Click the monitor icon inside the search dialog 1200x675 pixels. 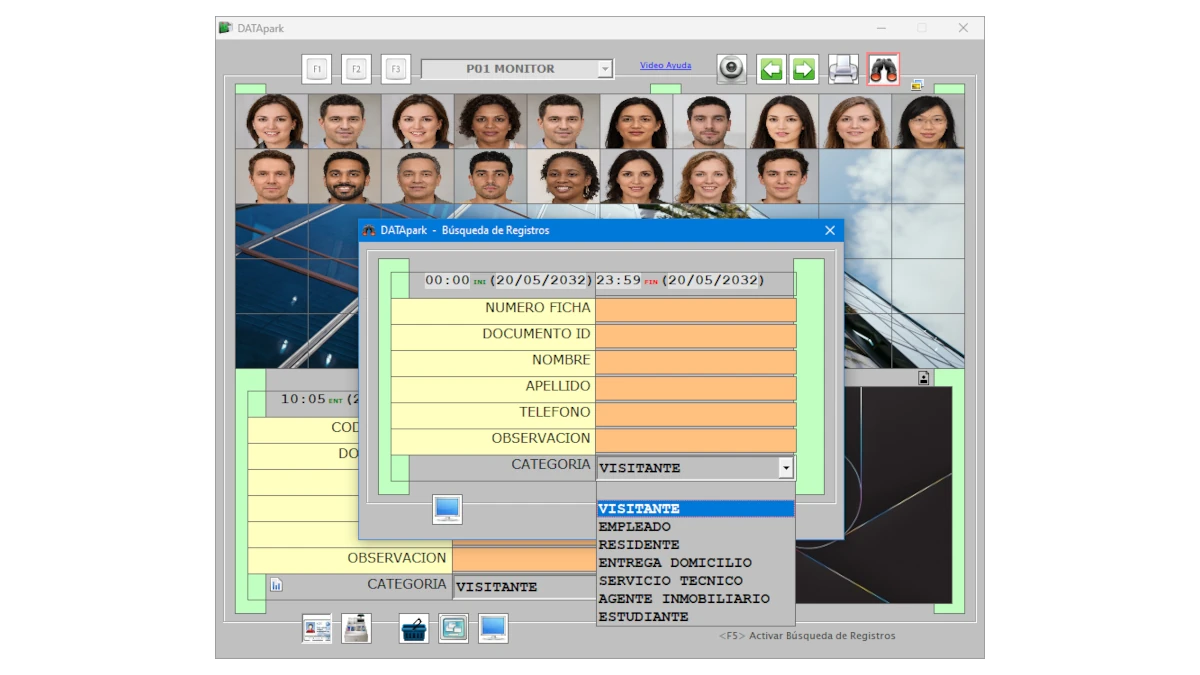point(447,509)
